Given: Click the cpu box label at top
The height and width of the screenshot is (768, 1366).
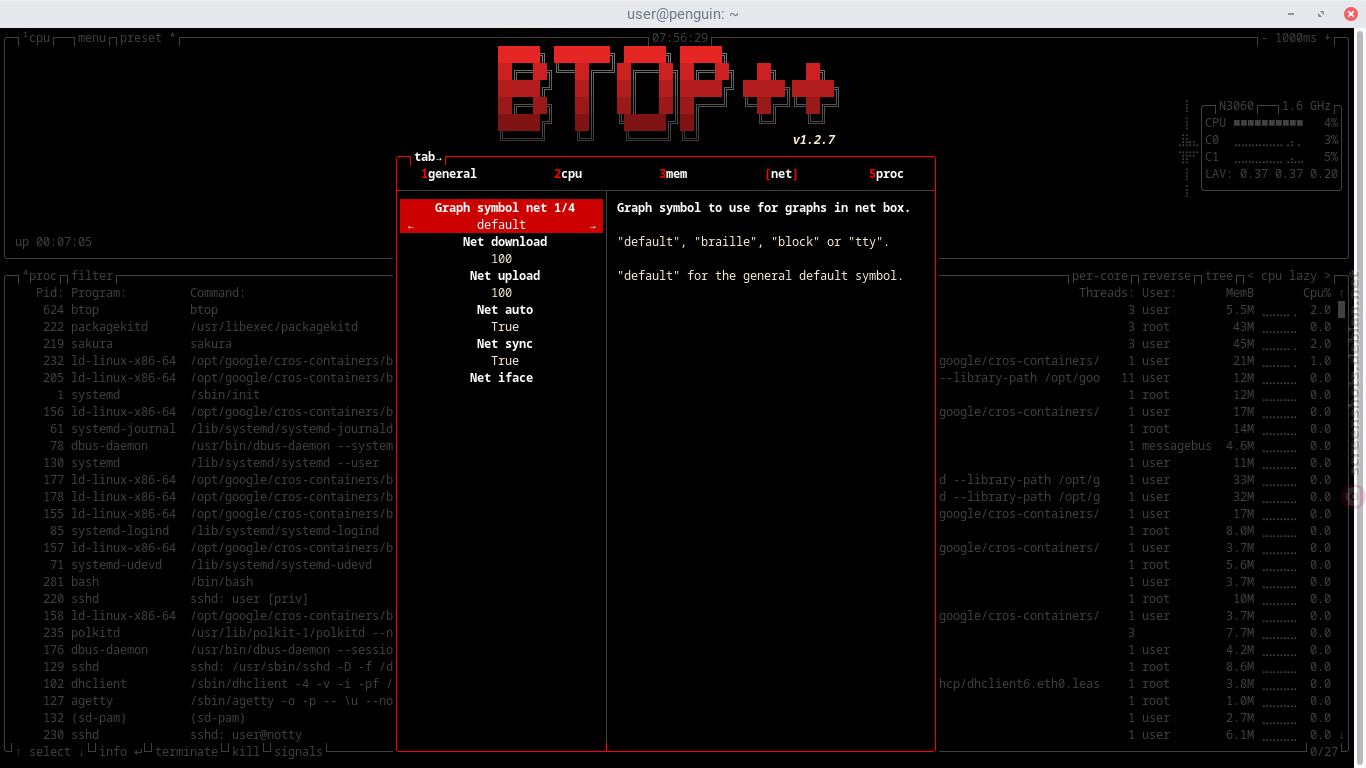Looking at the screenshot, I should click(37, 38).
